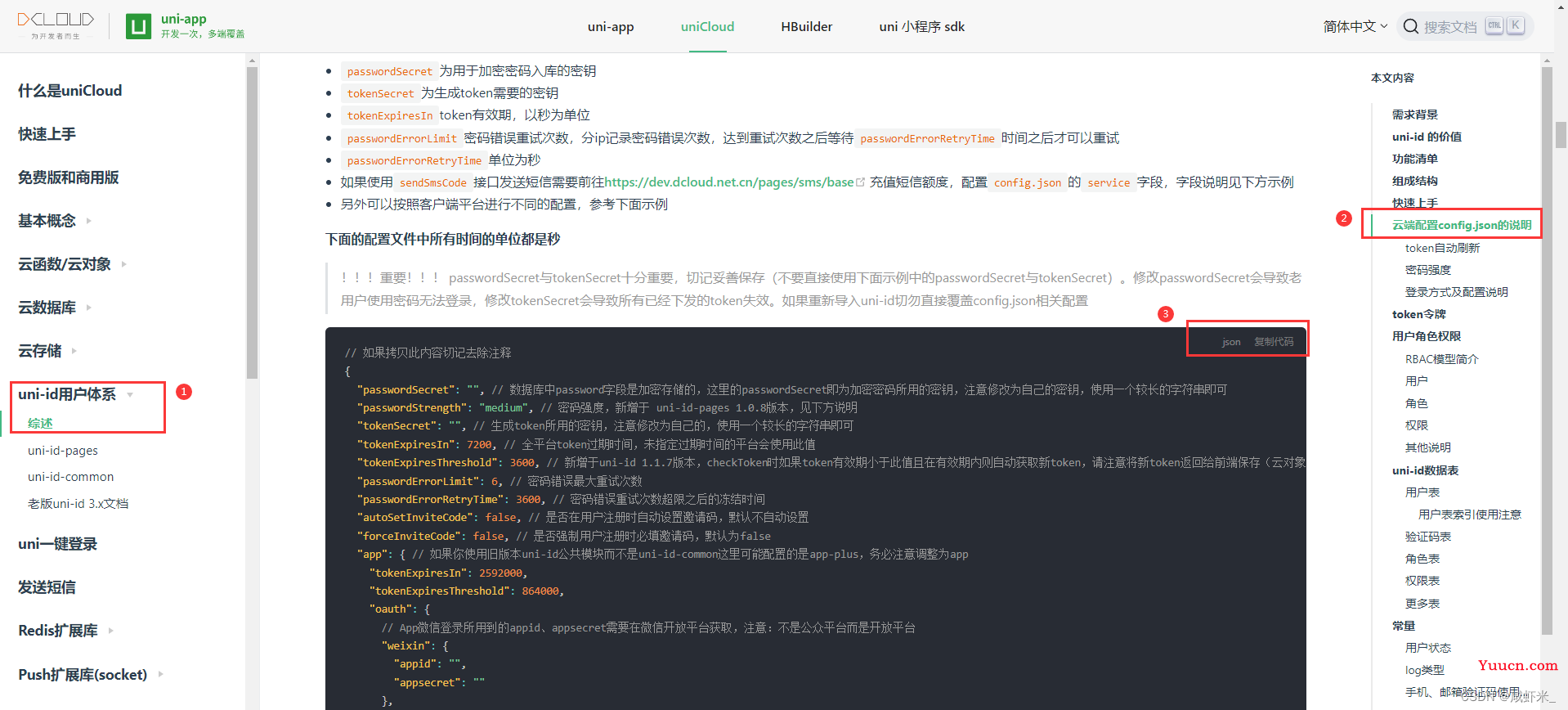Jump to token令牌 in table of contents
Viewport: 1568px width, 710px height.
(x=1419, y=314)
